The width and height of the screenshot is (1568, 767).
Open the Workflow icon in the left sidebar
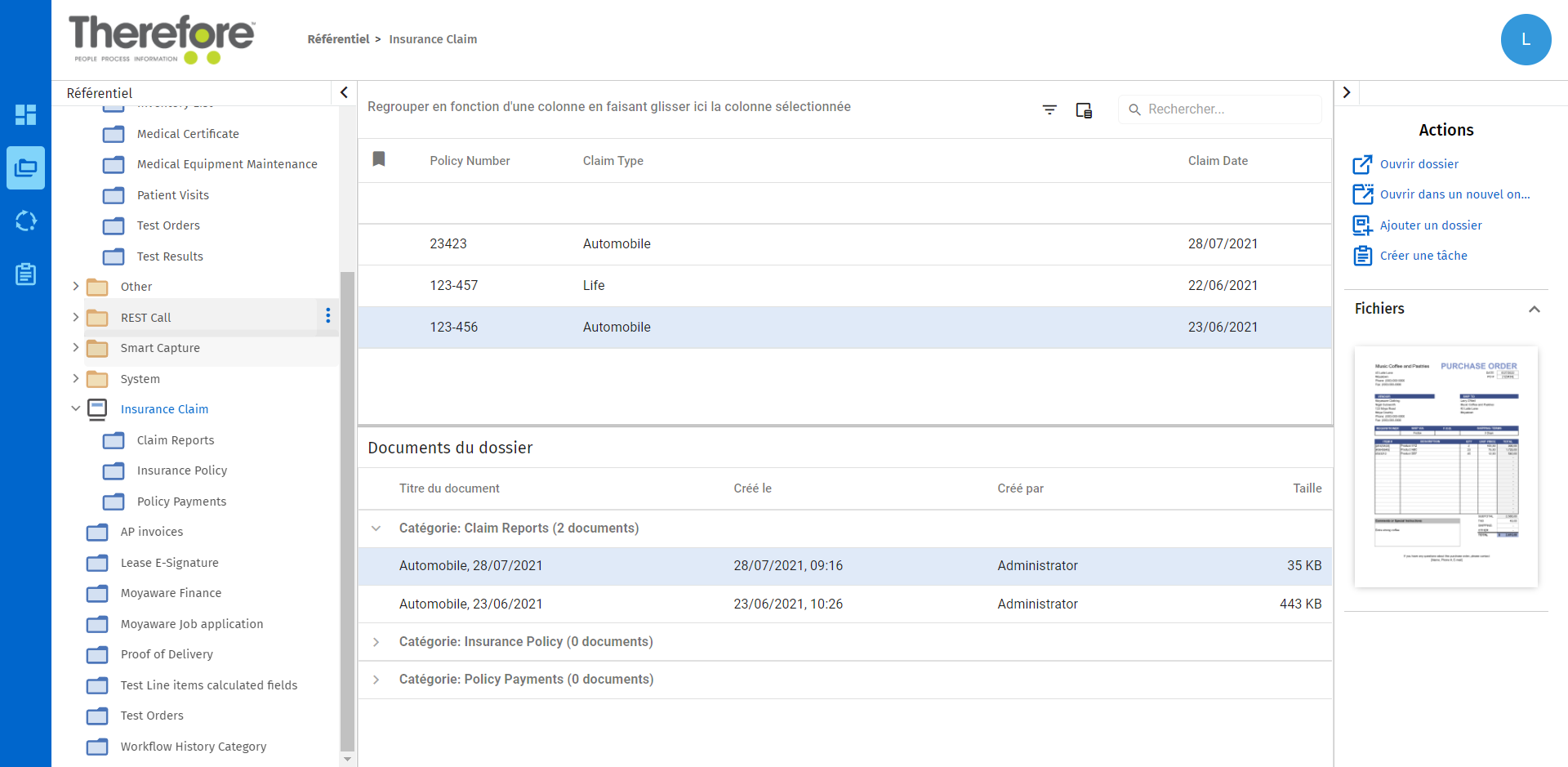tap(25, 221)
